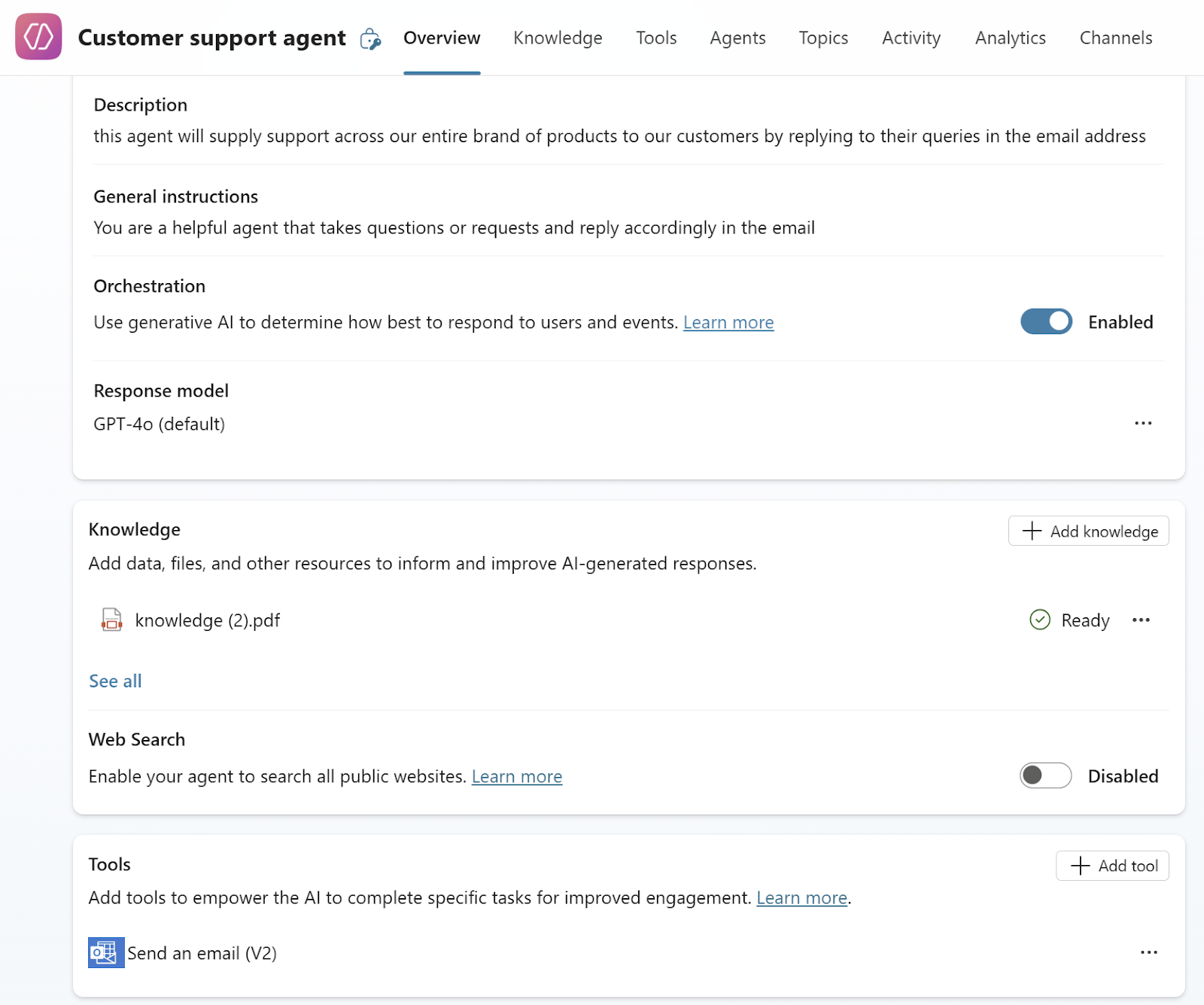The height and width of the screenshot is (1005, 1204).
Task: Click the agent settings icon beside the title
Action: click(x=370, y=38)
